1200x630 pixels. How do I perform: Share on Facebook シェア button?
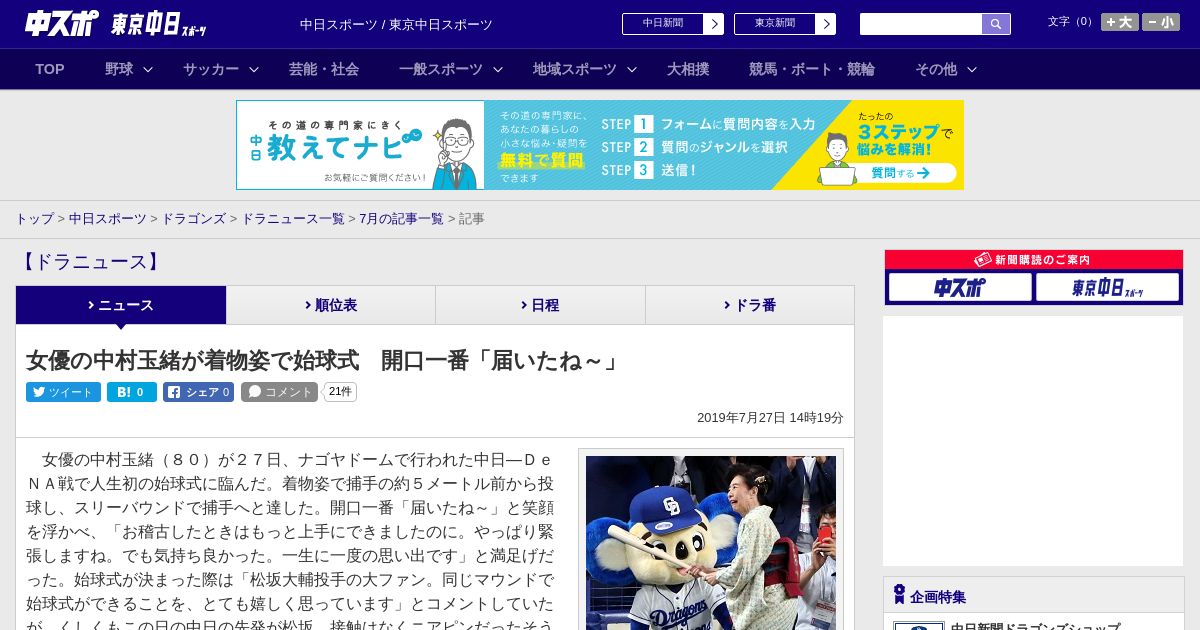click(198, 392)
